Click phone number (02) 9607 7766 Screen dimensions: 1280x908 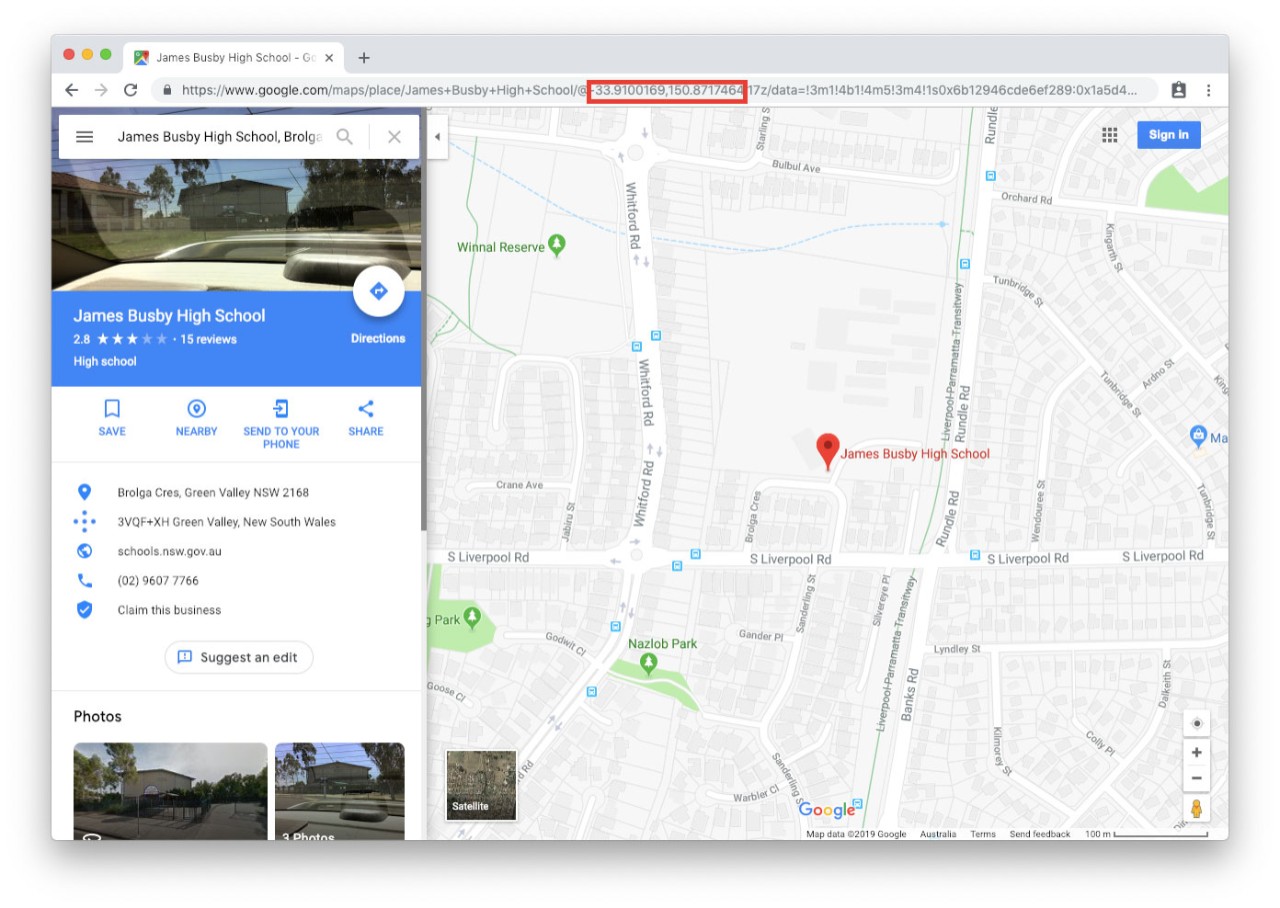coord(158,580)
